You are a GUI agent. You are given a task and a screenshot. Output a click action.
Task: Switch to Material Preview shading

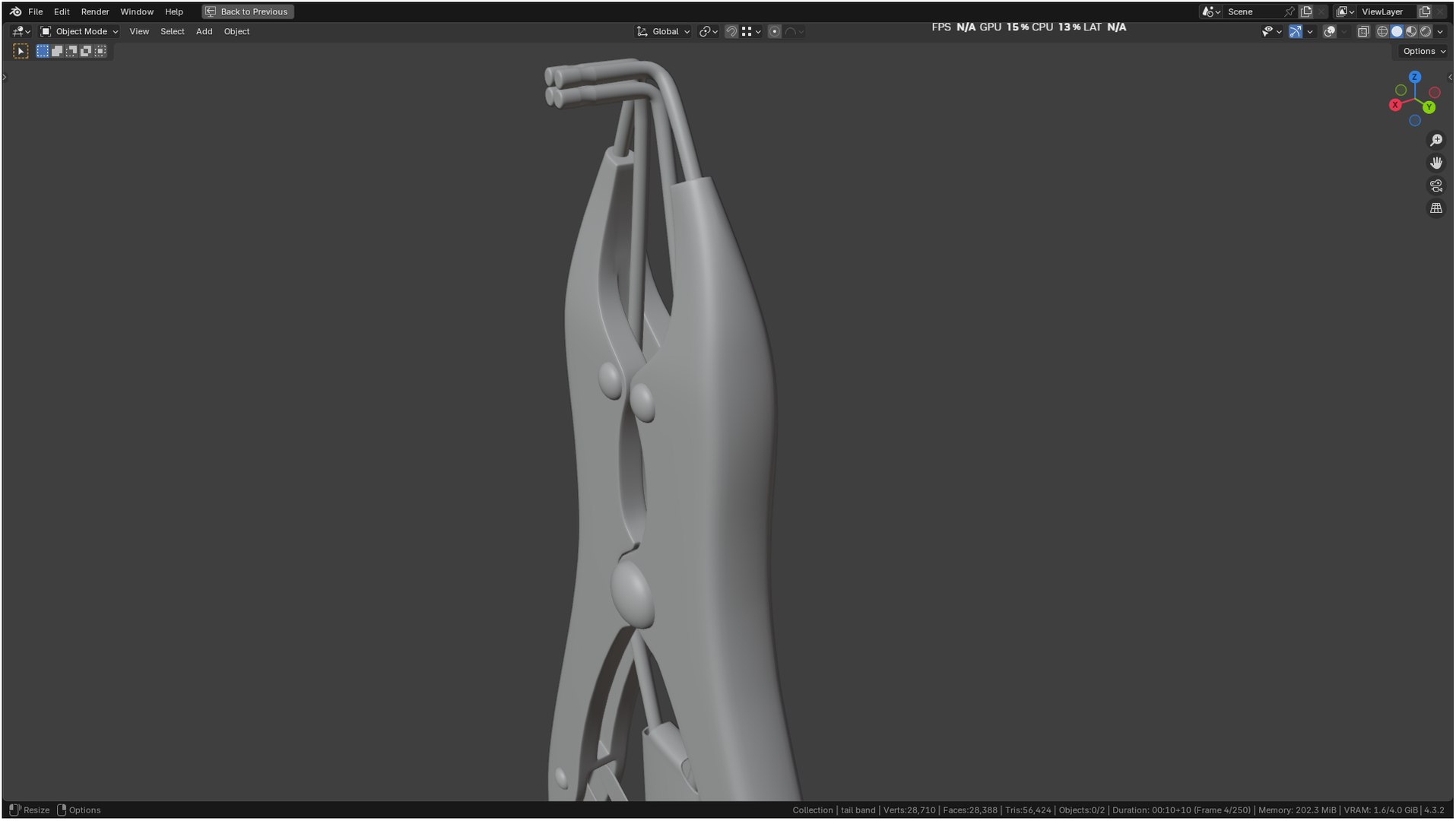pyautogui.click(x=1412, y=31)
